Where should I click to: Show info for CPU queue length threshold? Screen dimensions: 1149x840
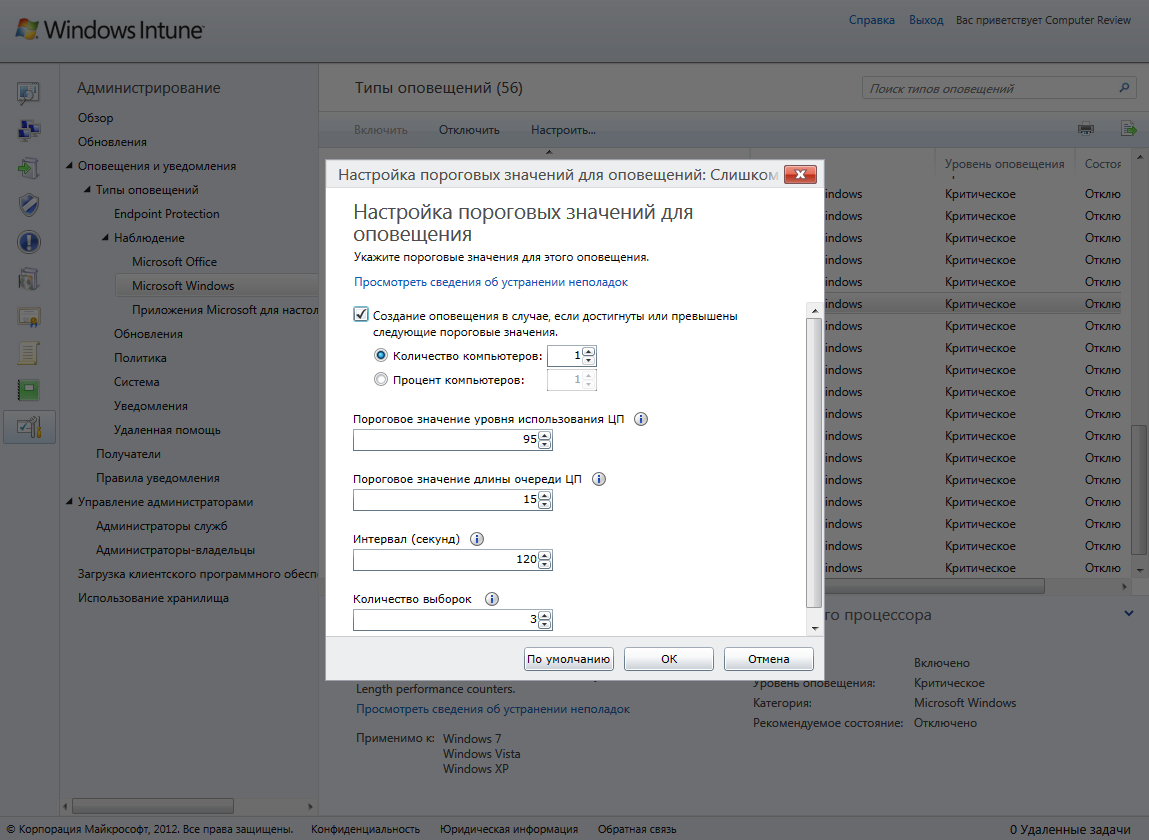[x=599, y=479]
